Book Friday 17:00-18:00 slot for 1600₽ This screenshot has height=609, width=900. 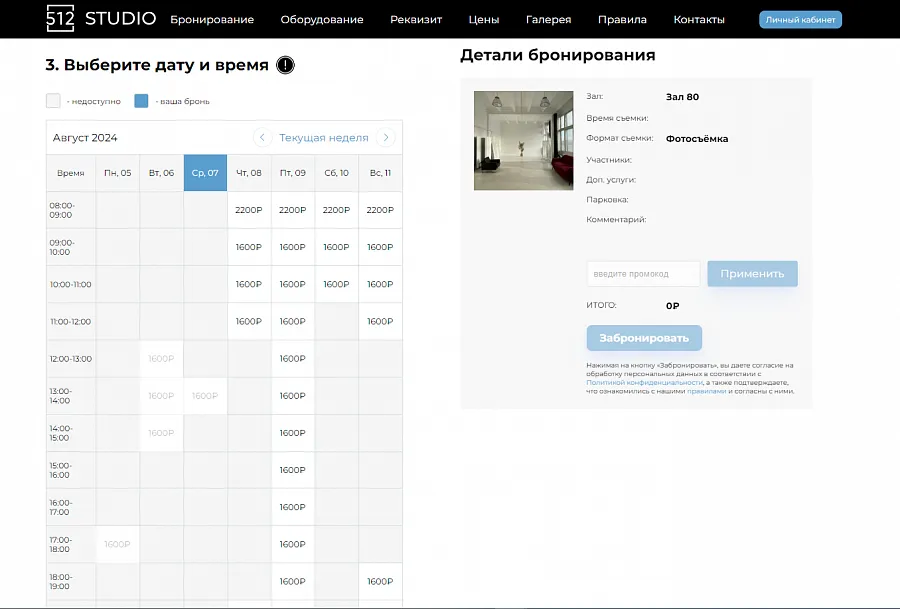point(293,544)
